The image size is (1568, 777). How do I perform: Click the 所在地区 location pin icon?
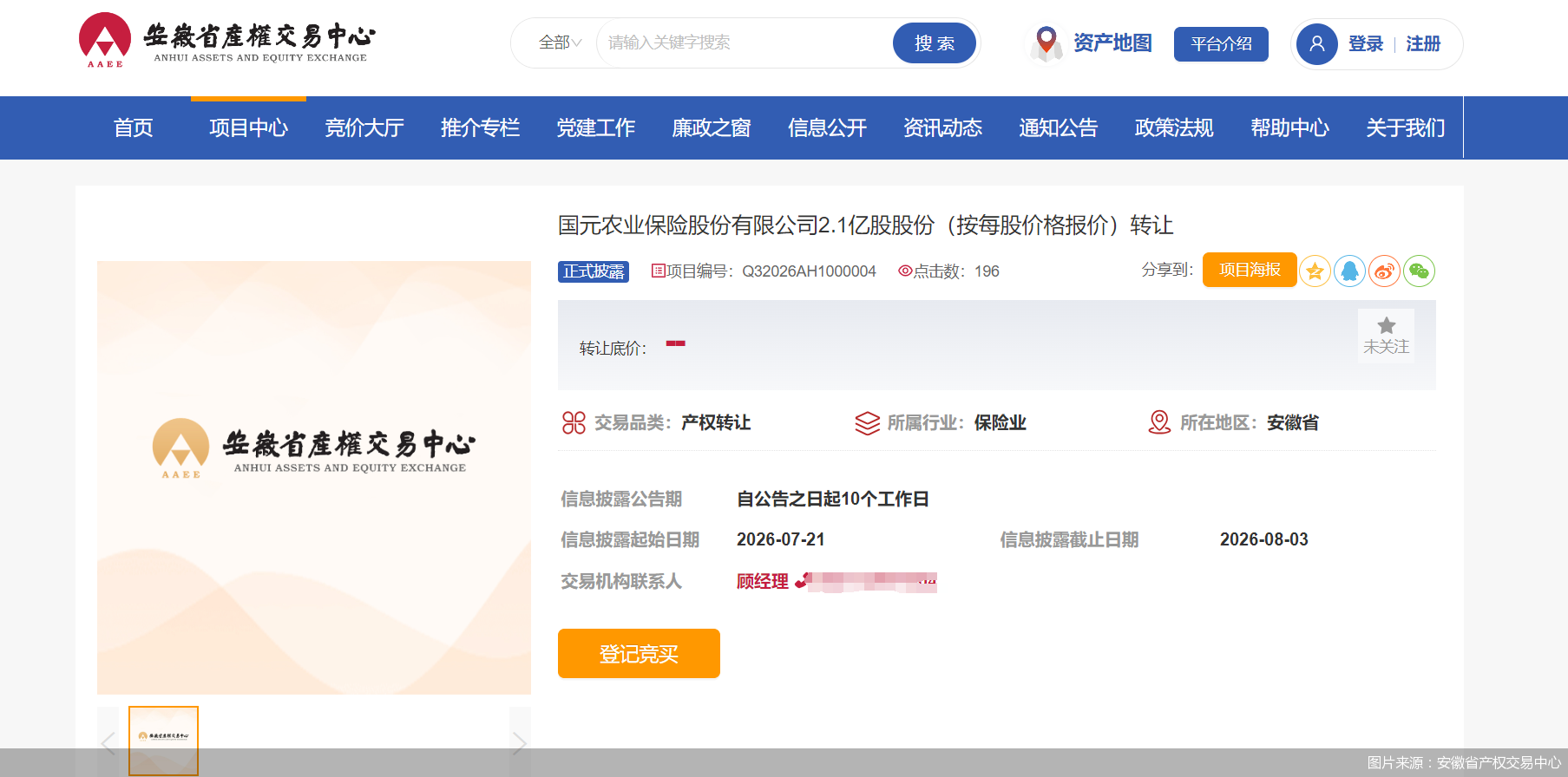1159,422
